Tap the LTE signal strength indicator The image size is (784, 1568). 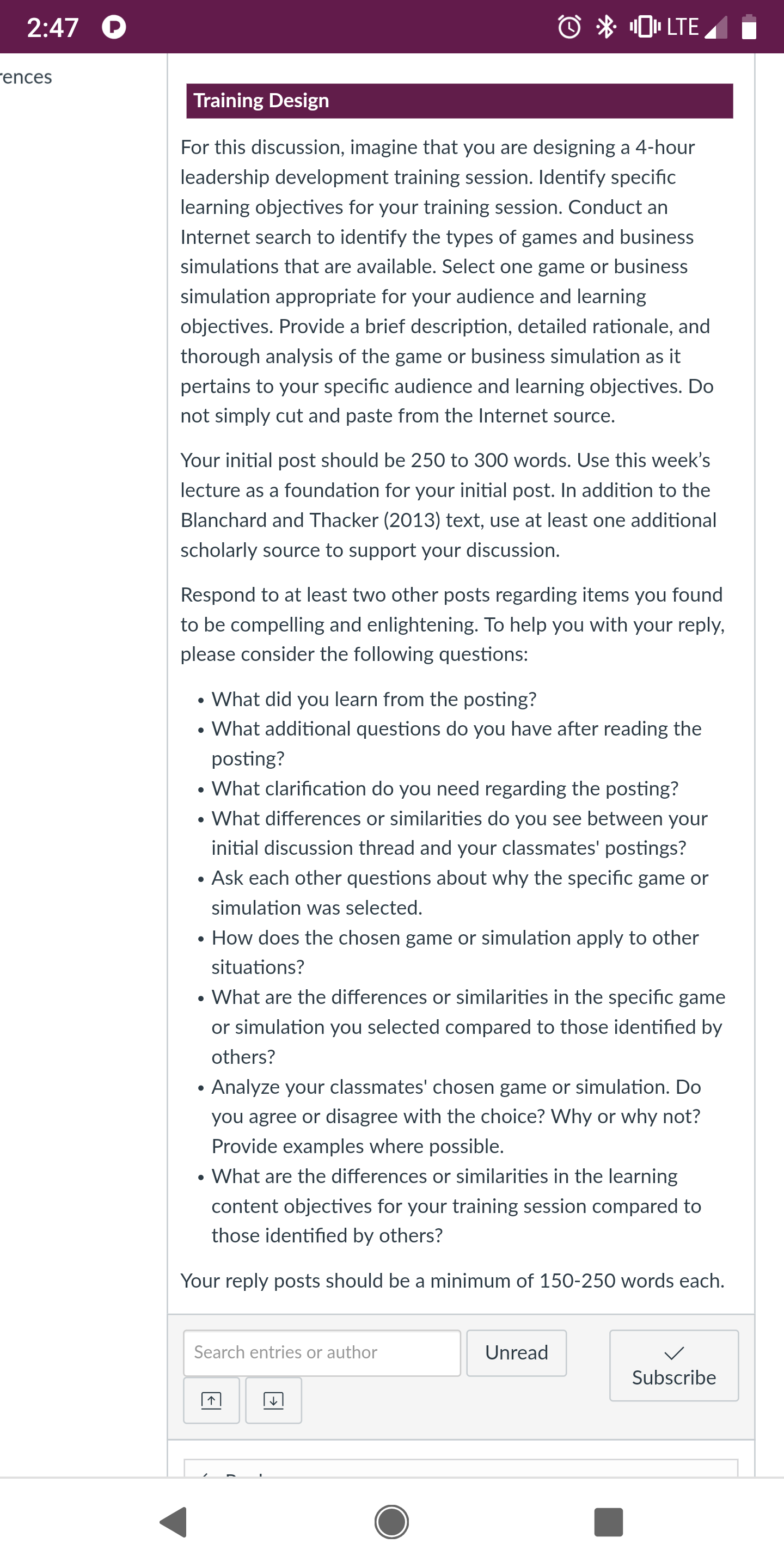[x=697, y=27]
